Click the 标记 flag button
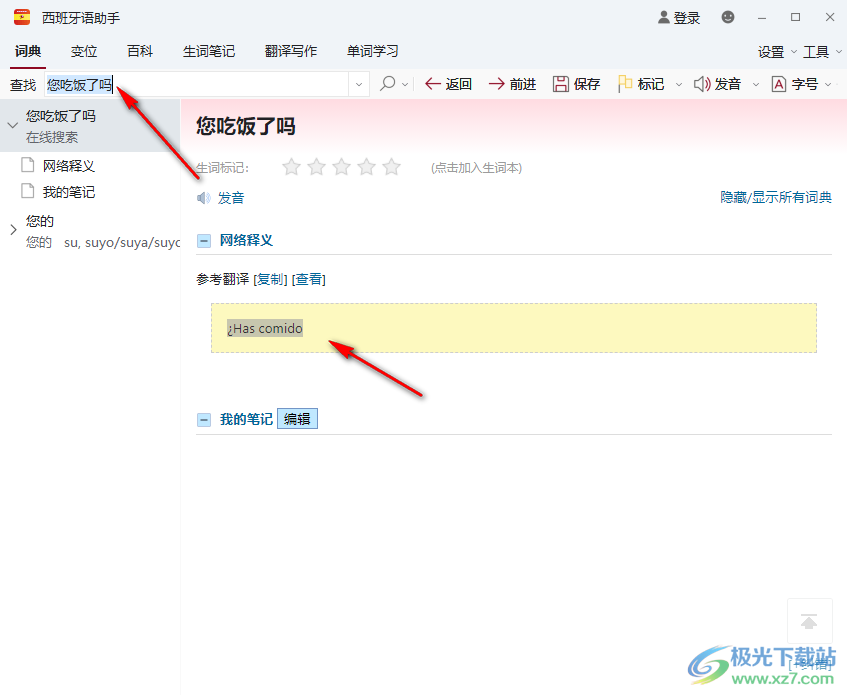 [641, 84]
